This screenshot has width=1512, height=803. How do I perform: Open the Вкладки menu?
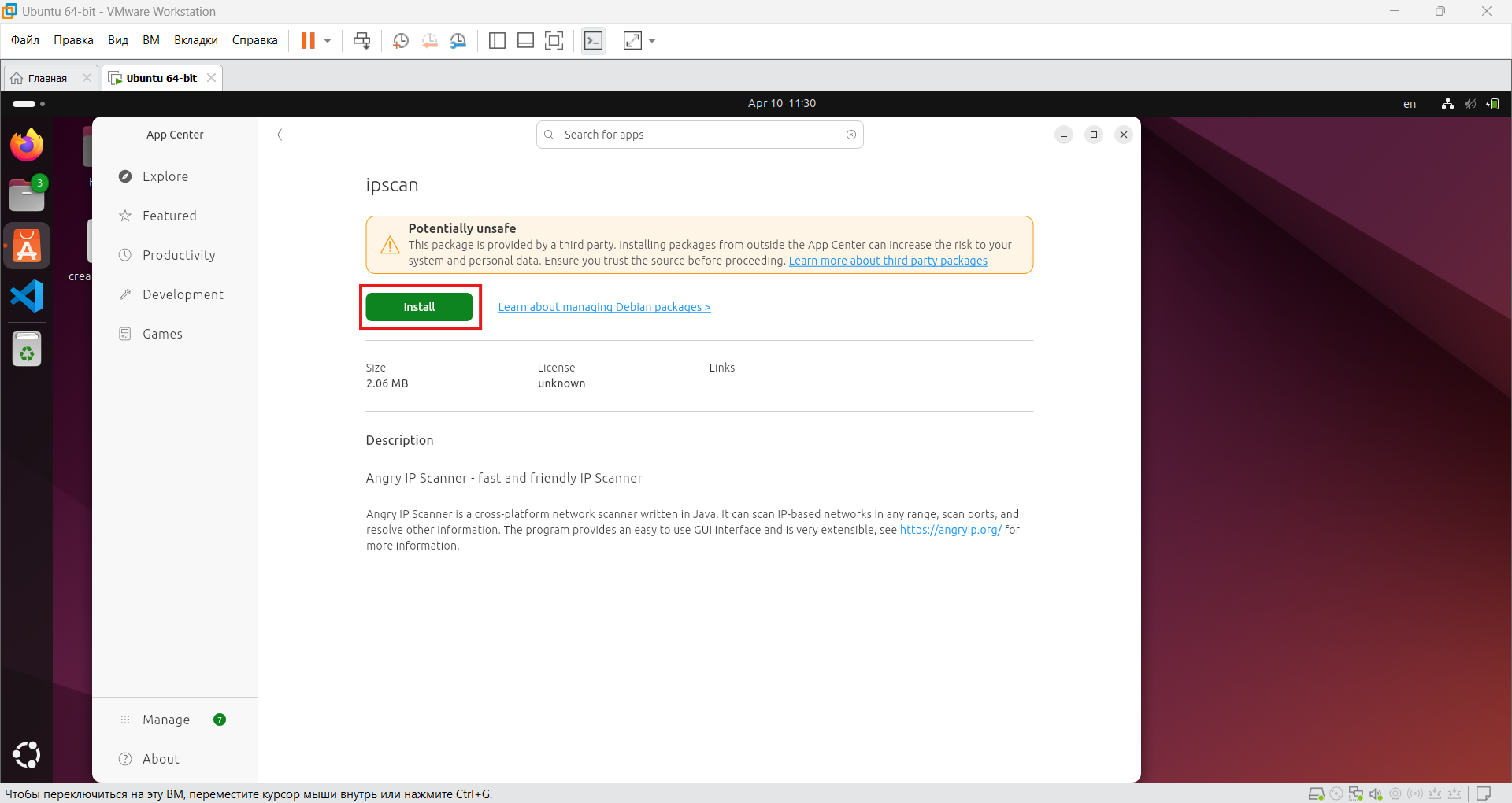click(x=195, y=40)
